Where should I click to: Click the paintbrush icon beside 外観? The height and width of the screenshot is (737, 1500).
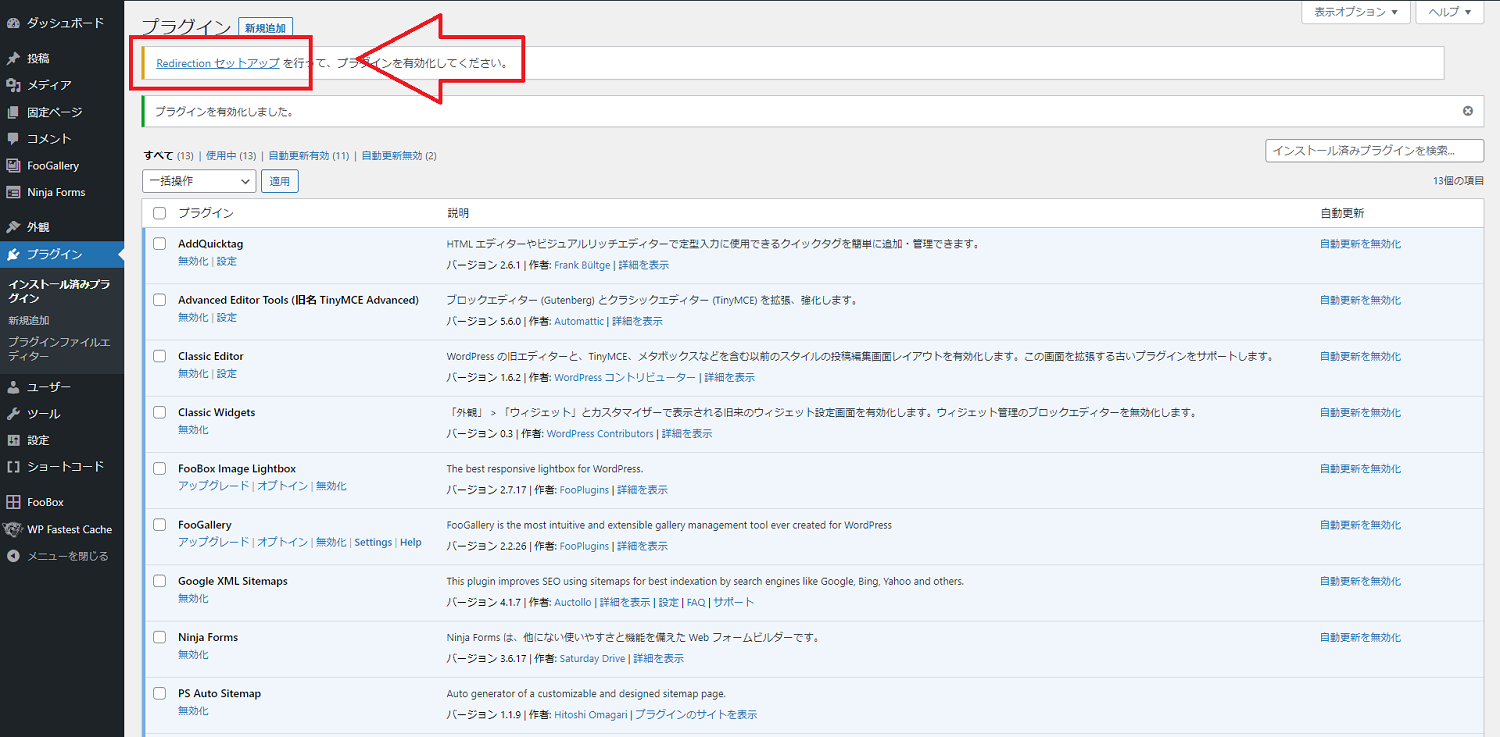[x=13, y=227]
